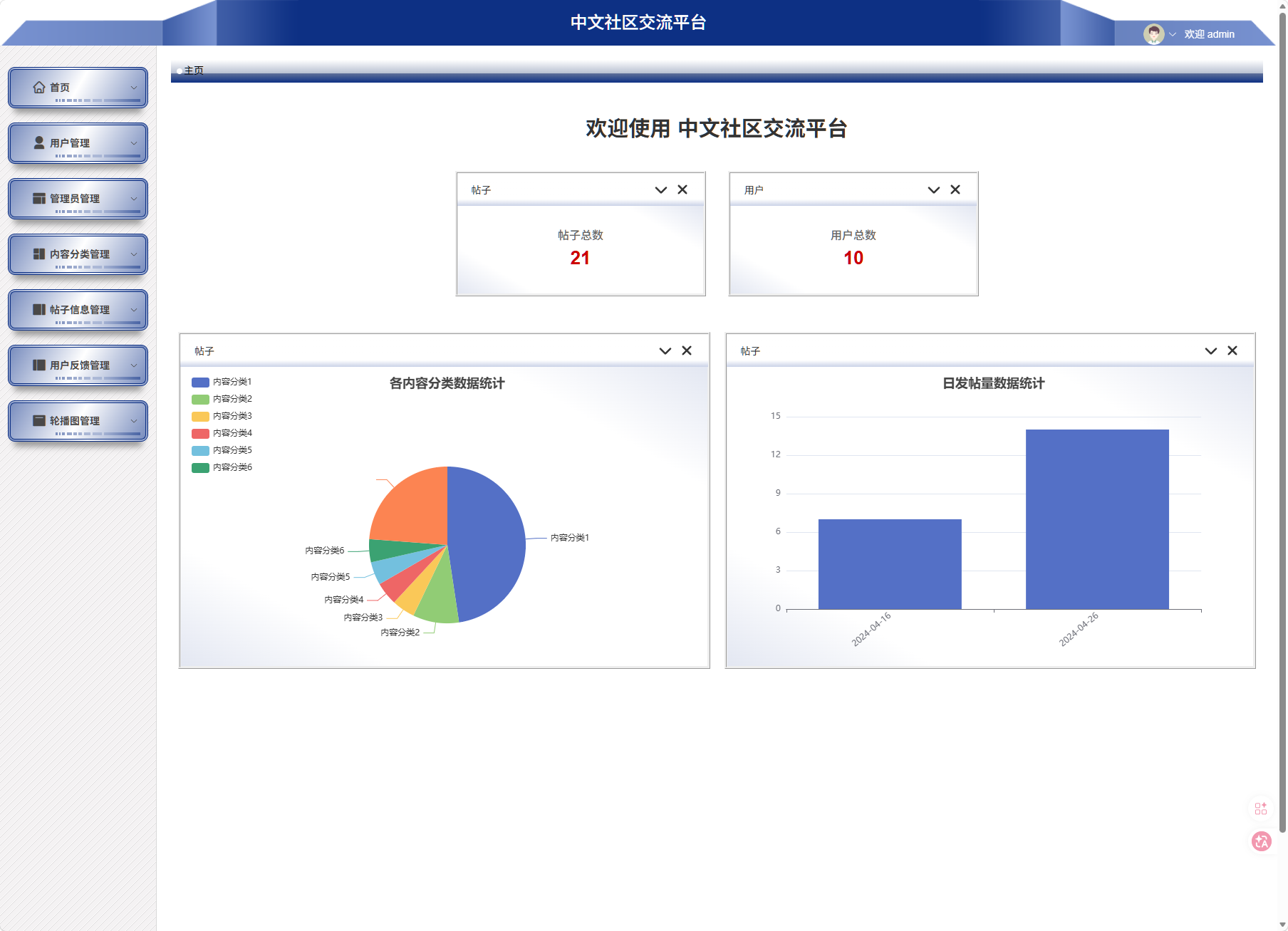Image resolution: width=1288 pixels, height=931 pixels.
Task: Toggle 内容分类1 legend swatch
Action: (200, 382)
